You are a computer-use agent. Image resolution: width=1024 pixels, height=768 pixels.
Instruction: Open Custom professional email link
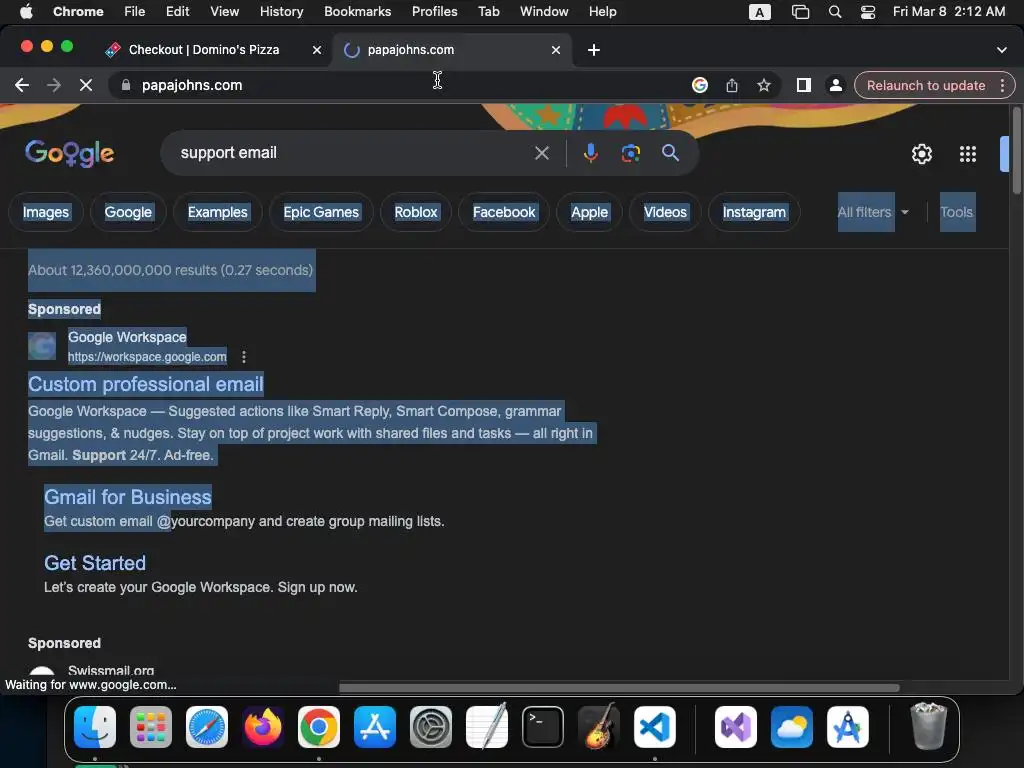(x=146, y=384)
